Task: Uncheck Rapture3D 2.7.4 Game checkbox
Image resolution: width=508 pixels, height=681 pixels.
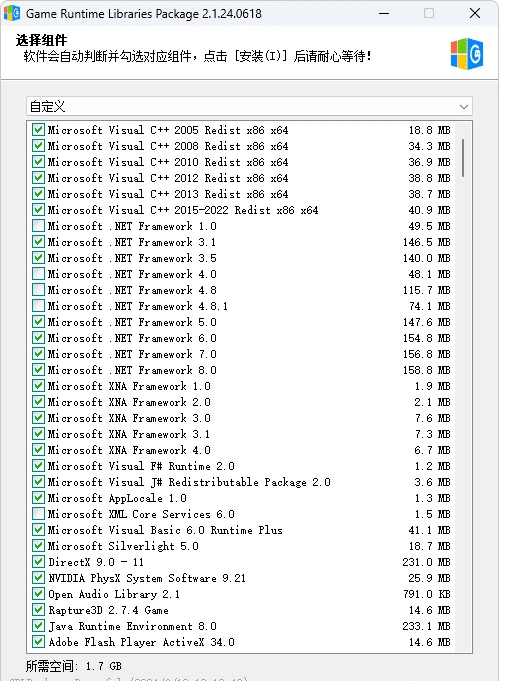Action: coord(38,610)
